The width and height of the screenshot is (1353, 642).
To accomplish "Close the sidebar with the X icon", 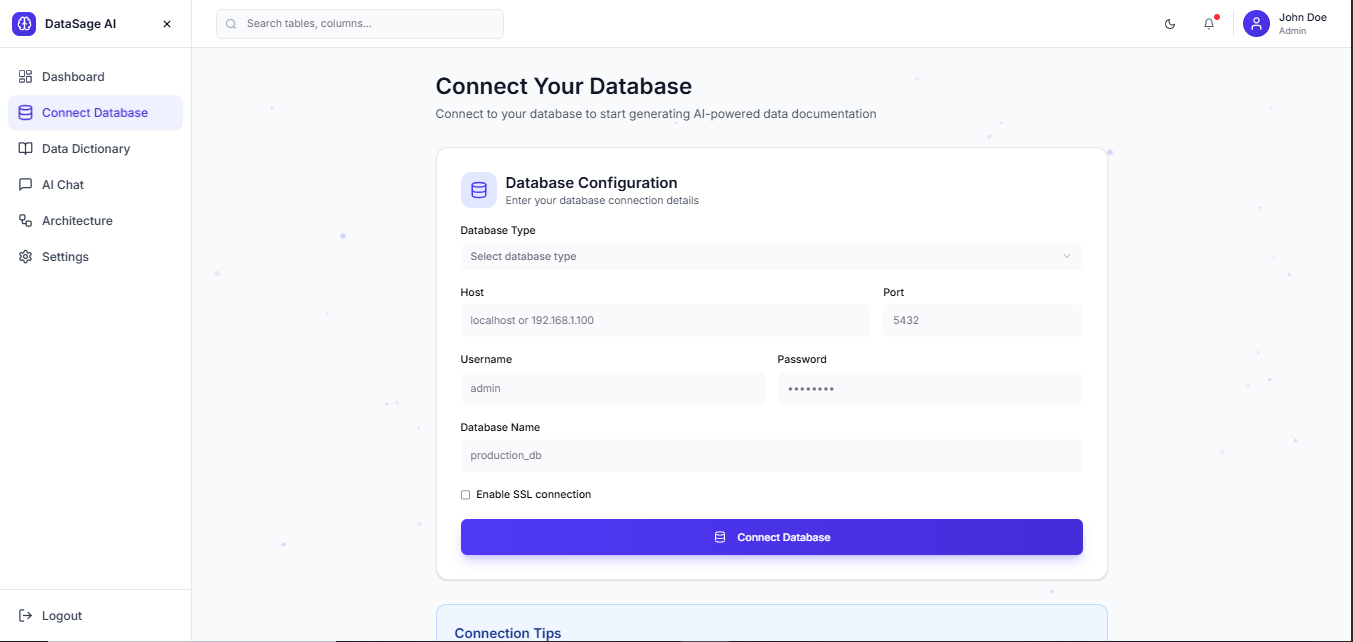I will 167,24.
